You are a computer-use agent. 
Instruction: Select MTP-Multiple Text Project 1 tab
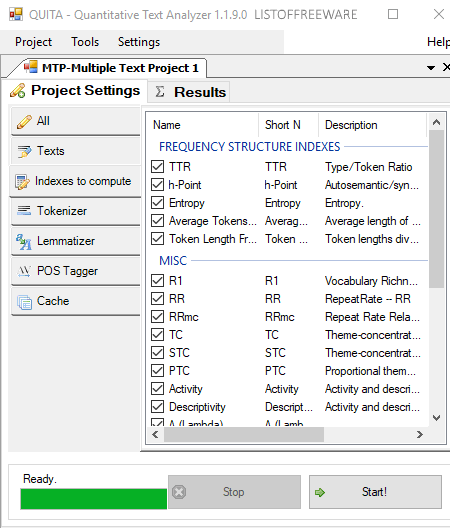[x=112, y=68]
